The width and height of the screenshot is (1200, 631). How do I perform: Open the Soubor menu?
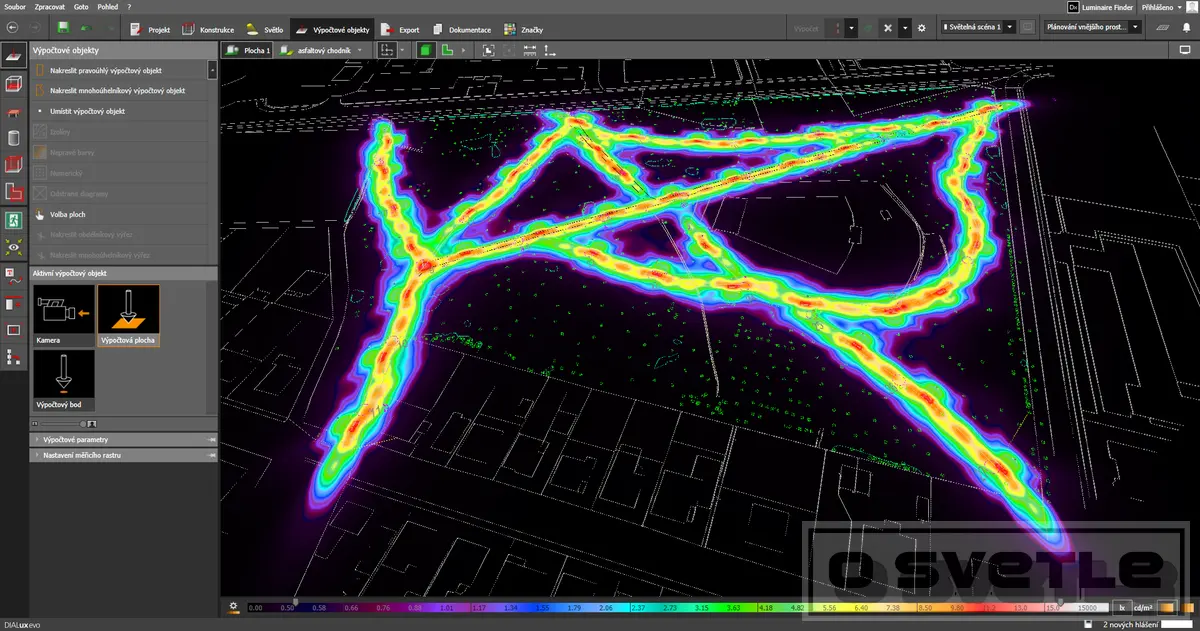tap(14, 6)
